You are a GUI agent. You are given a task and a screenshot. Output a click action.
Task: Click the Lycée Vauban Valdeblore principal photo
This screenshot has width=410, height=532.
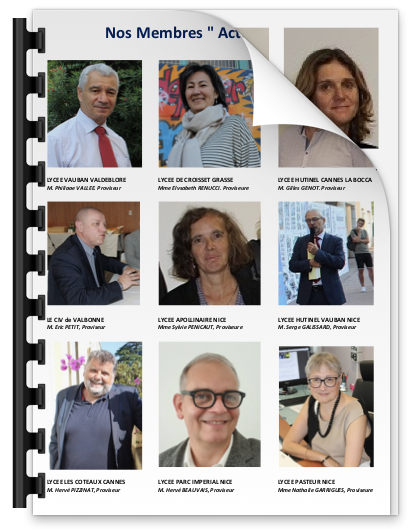pos(94,114)
